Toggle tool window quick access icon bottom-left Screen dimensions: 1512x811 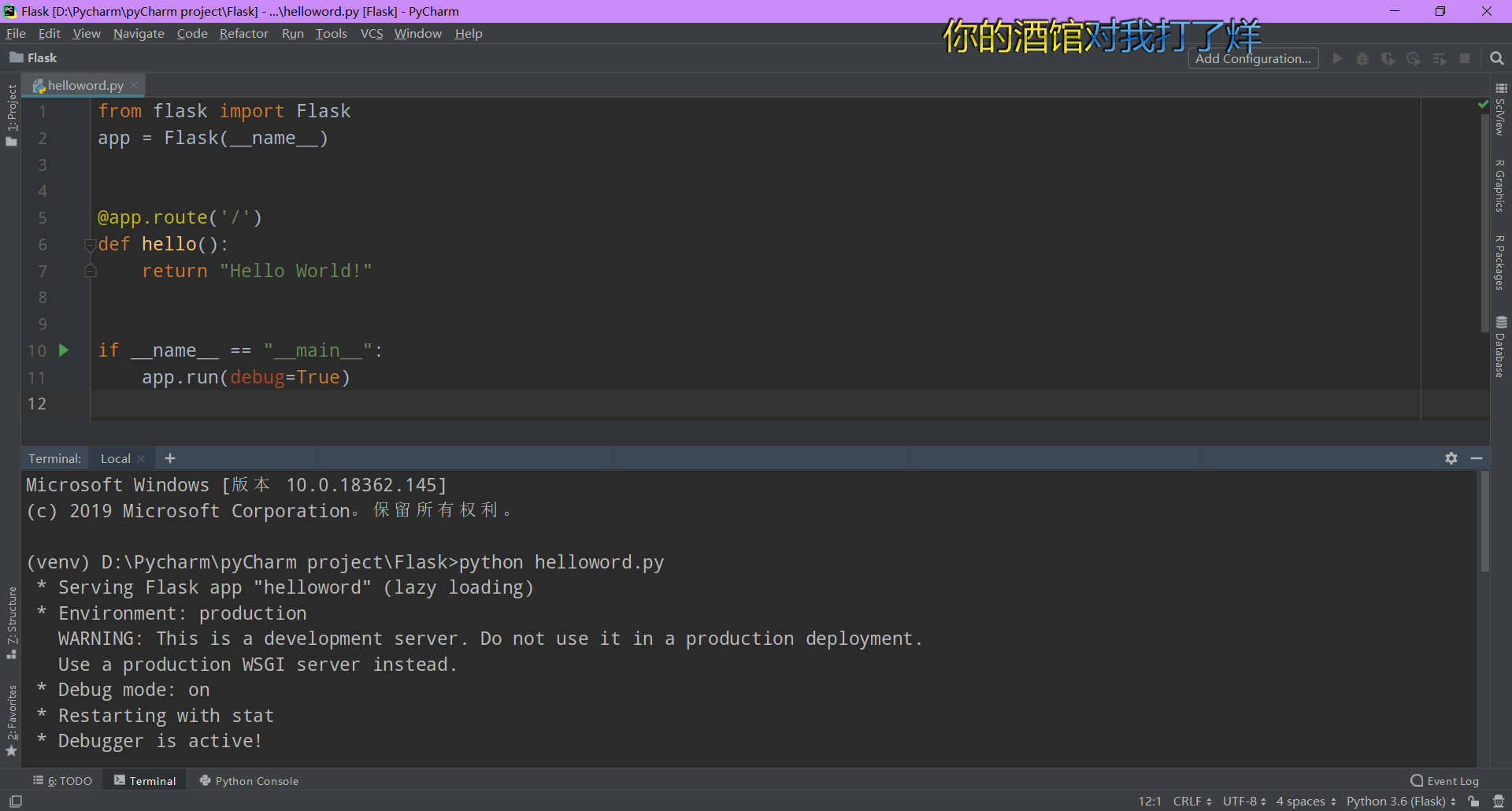click(x=16, y=802)
